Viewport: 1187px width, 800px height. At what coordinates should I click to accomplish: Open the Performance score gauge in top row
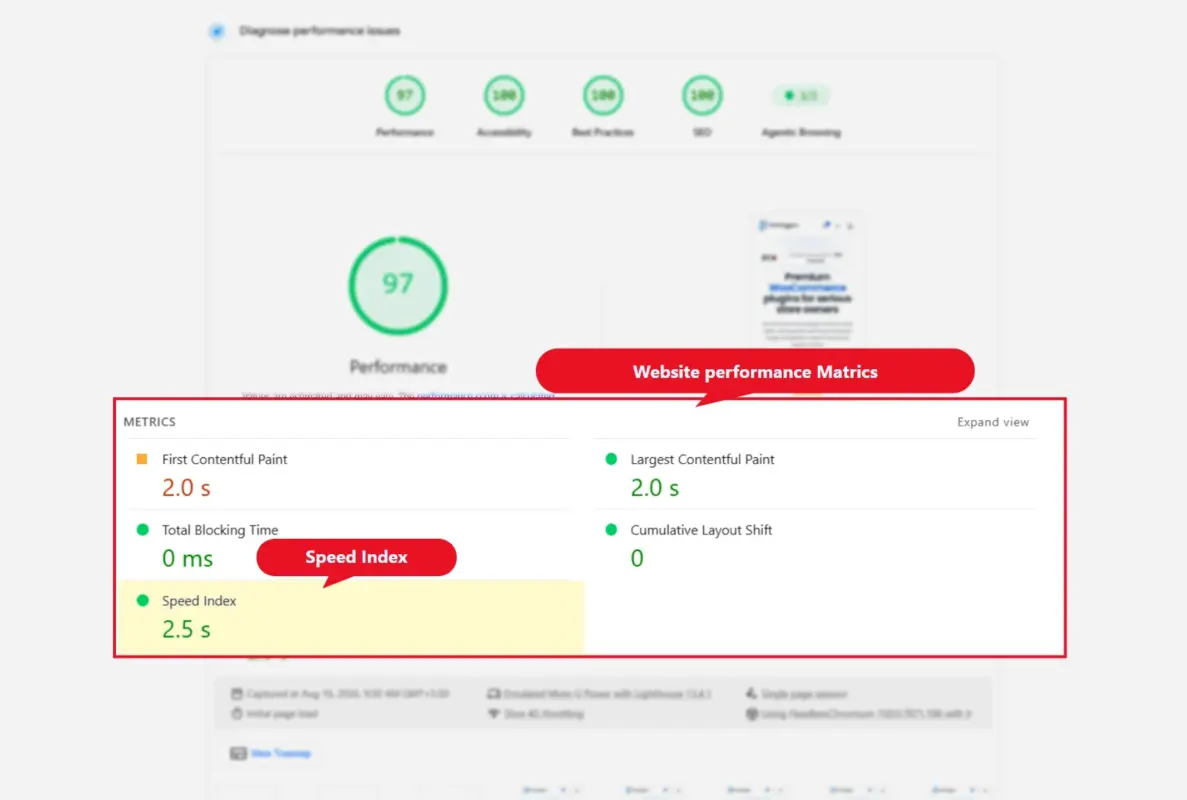coord(405,95)
